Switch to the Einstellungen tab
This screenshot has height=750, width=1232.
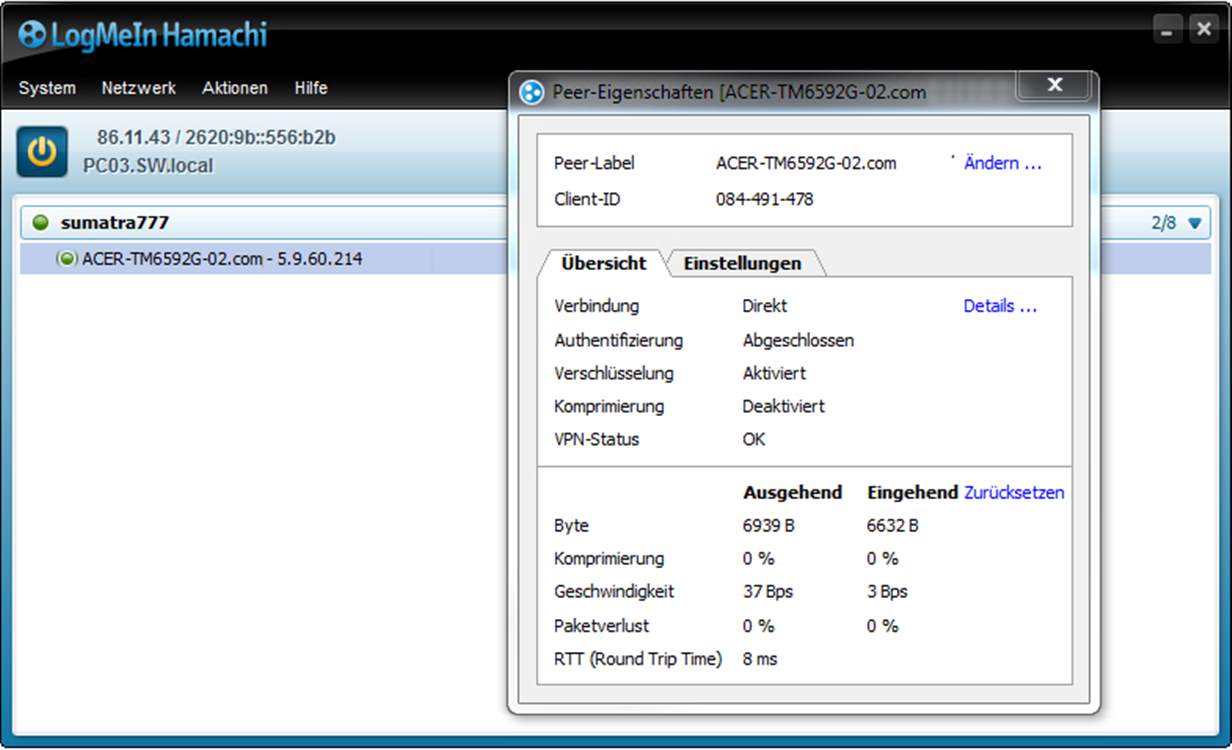[743, 263]
